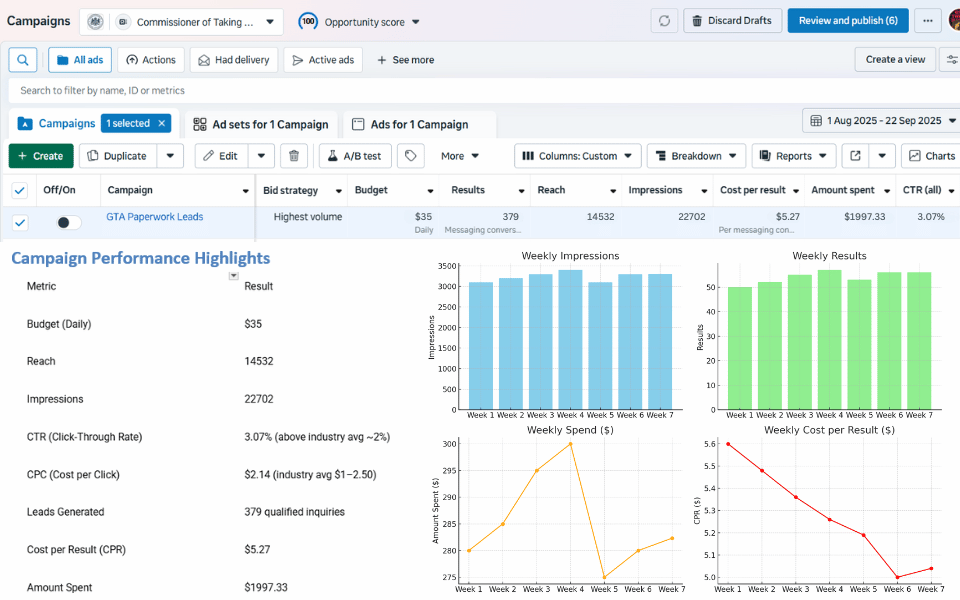Click the Review and publish (6) button
960x600 pixels.
click(847, 21)
